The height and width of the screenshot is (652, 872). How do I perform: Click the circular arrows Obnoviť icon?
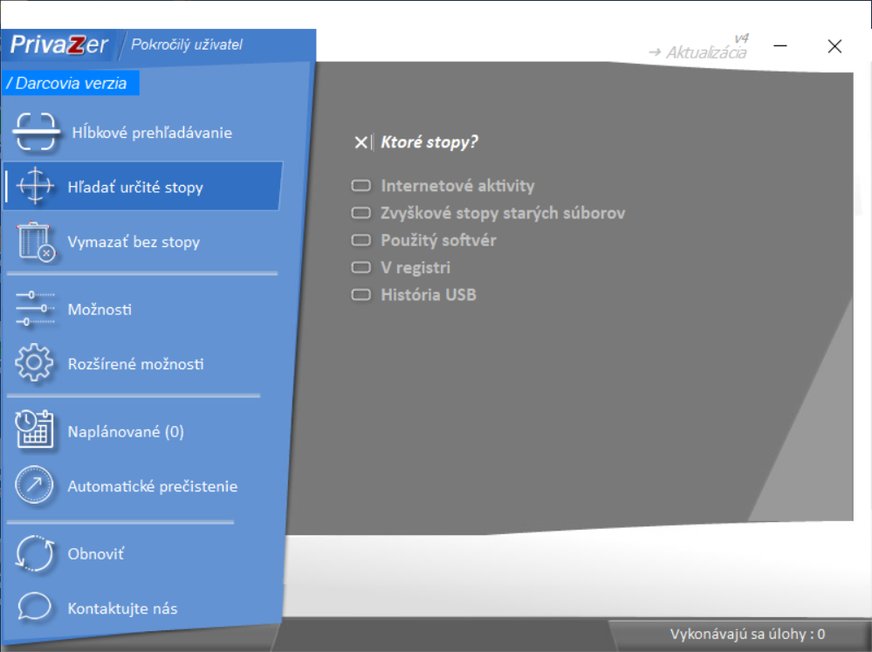click(35, 553)
